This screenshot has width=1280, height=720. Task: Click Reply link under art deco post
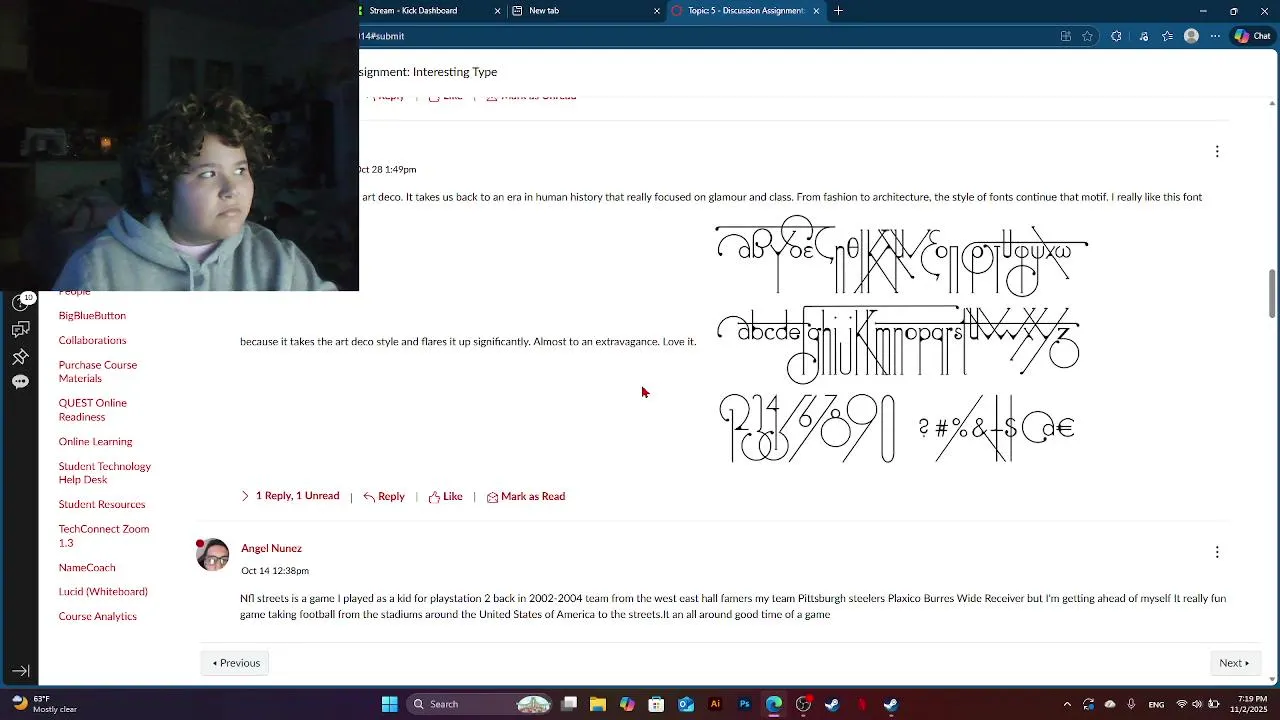391,497
